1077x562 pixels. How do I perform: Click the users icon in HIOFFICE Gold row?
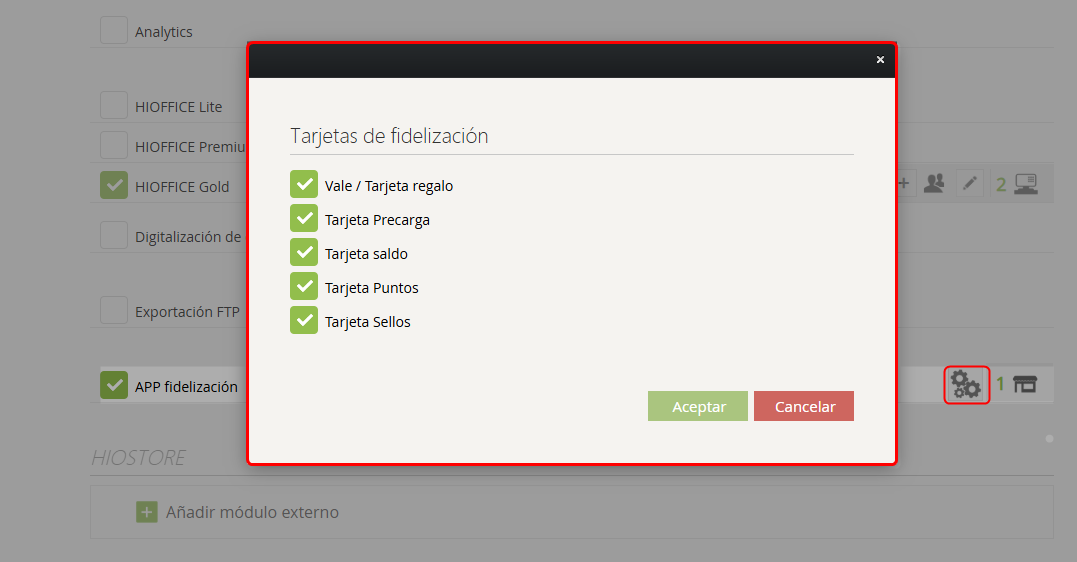[933, 183]
